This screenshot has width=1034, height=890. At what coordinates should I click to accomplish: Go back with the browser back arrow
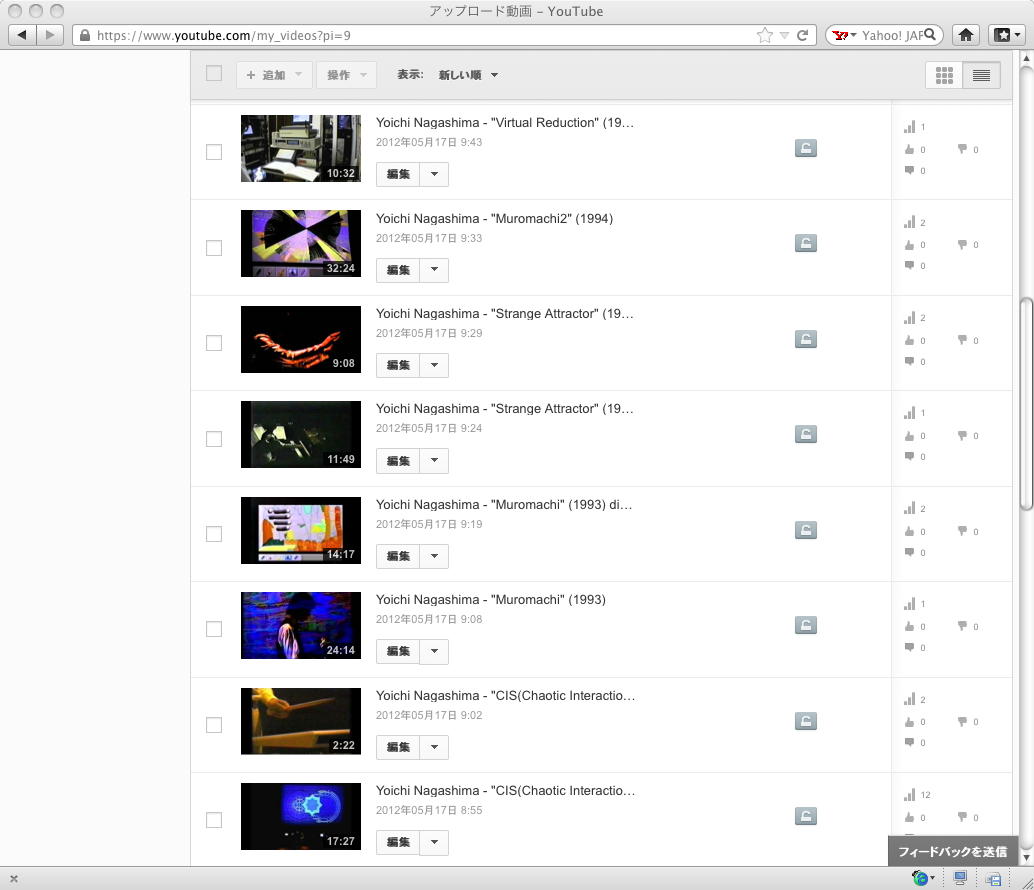point(22,35)
